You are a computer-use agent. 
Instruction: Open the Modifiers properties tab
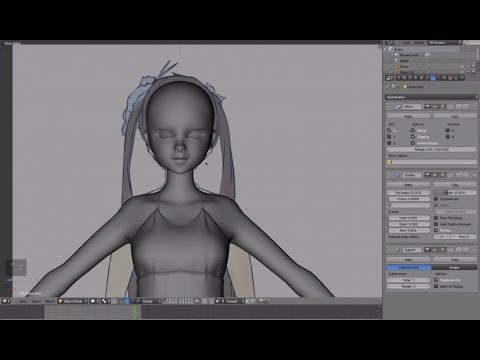tap(433, 78)
